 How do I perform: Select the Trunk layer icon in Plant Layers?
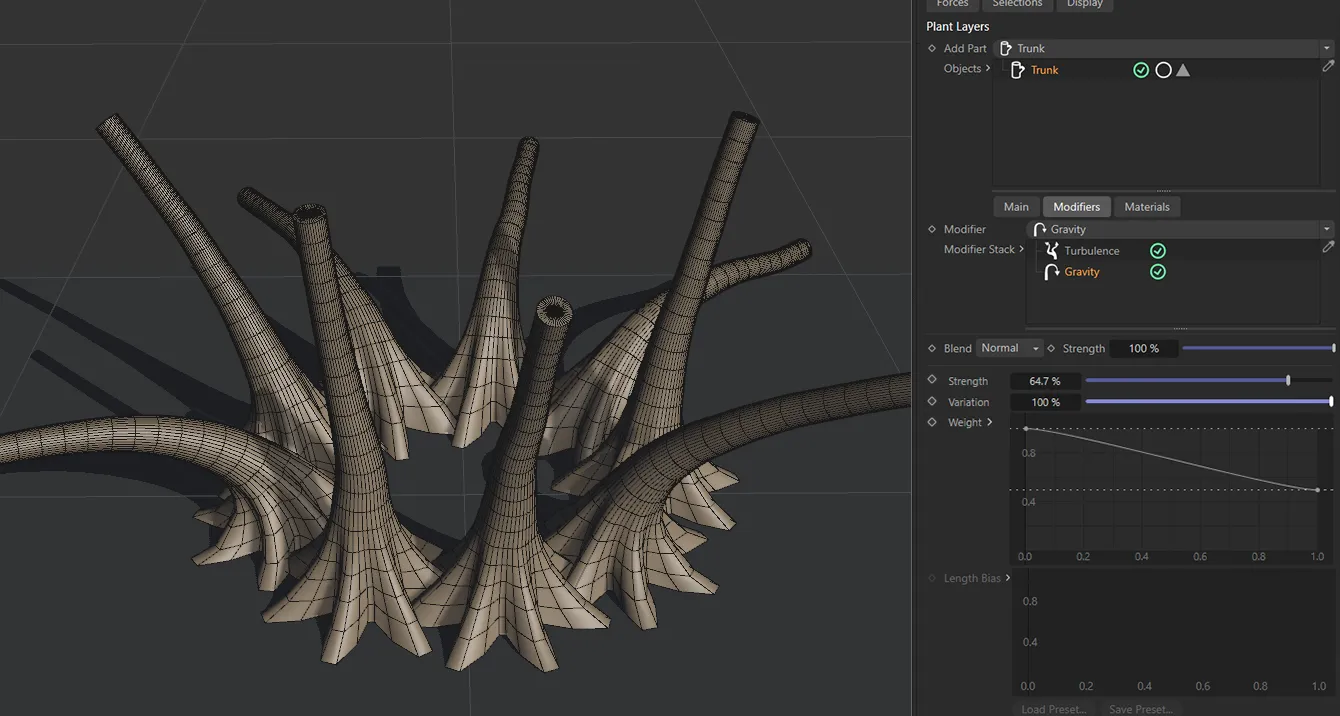tap(1016, 69)
